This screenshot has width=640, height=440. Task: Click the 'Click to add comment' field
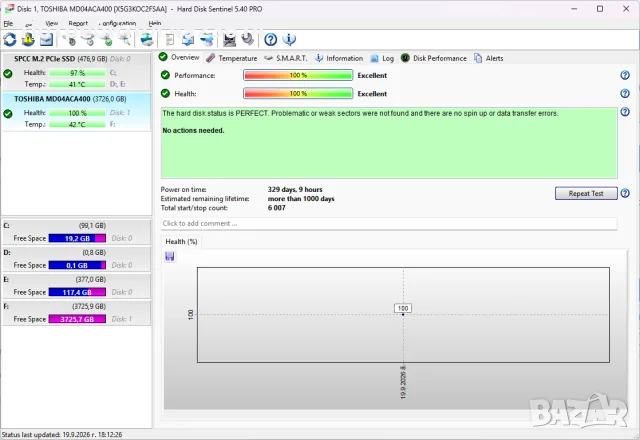click(x=389, y=223)
